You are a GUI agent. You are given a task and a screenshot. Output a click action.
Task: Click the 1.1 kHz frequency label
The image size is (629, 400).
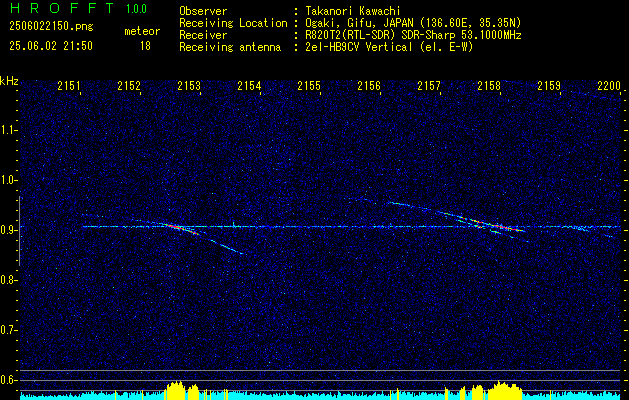(8, 130)
